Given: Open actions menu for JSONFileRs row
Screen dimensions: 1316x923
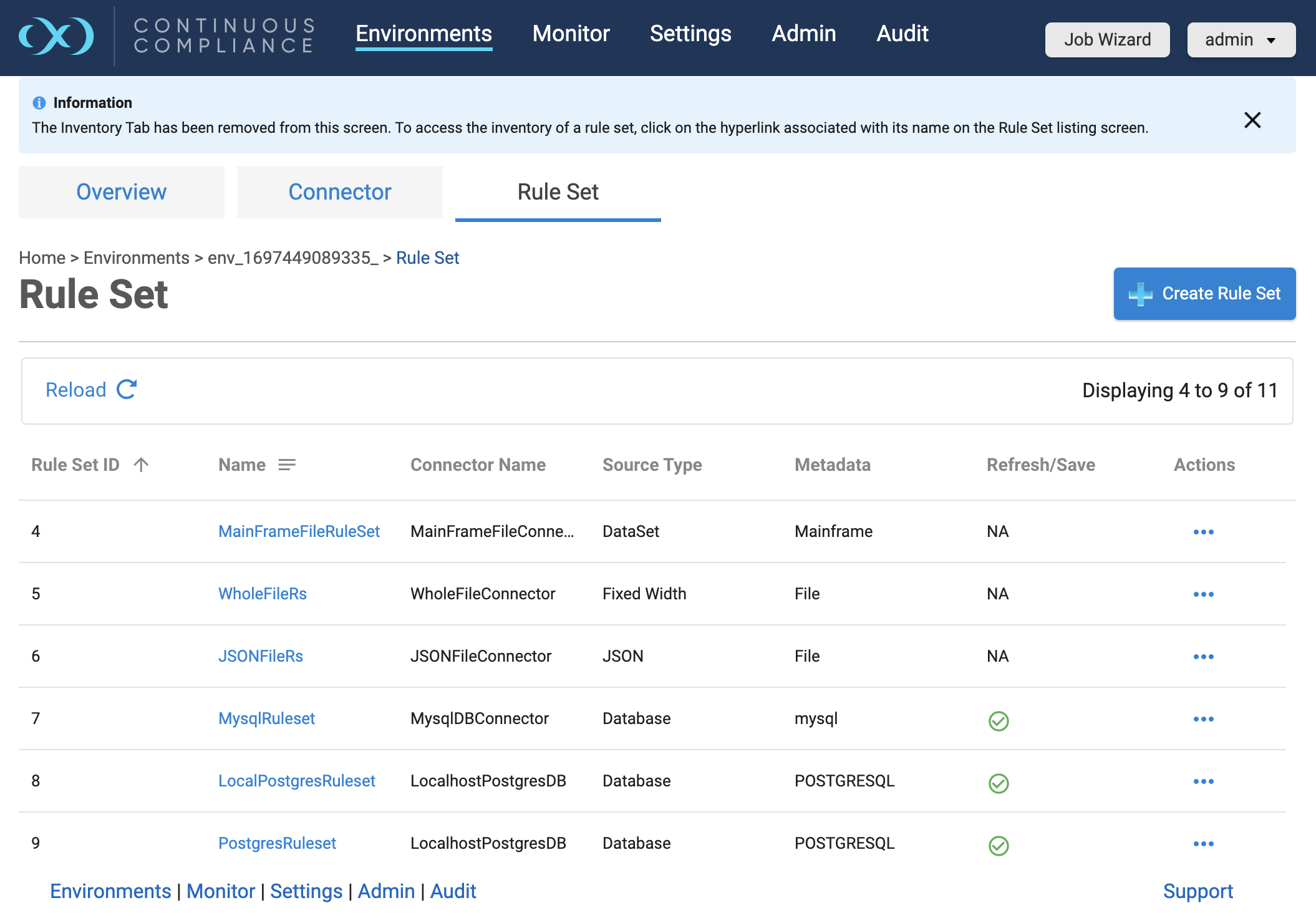Looking at the screenshot, I should coord(1203,657).
